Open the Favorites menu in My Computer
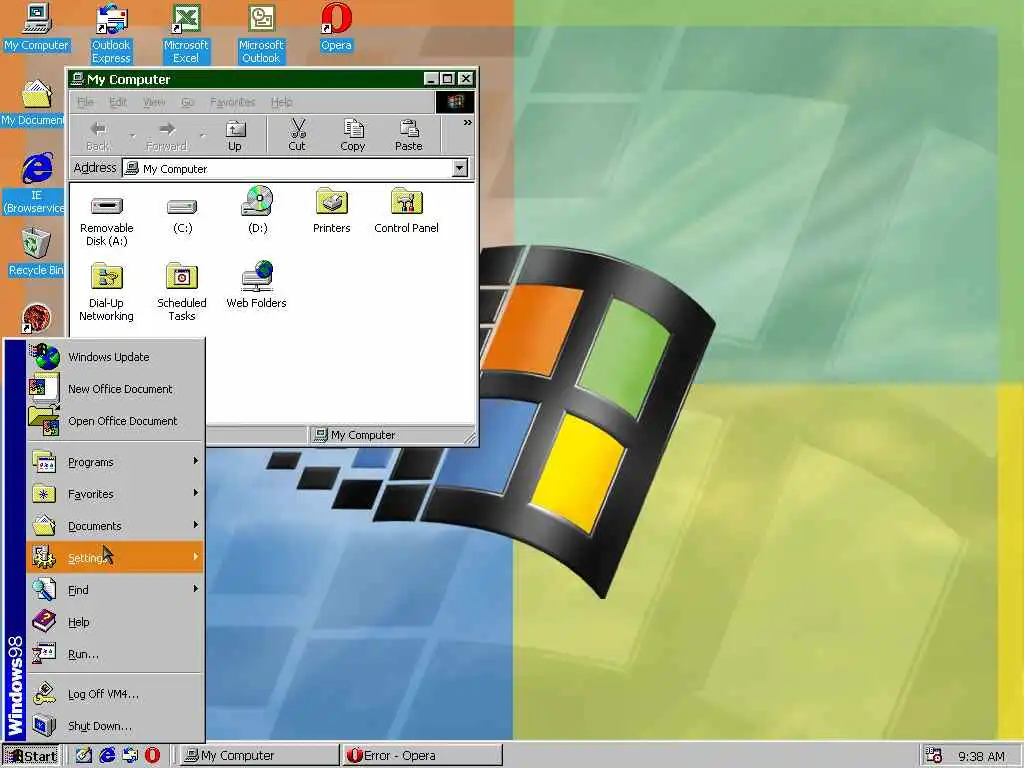The image size is (1024, 768). 232,102
